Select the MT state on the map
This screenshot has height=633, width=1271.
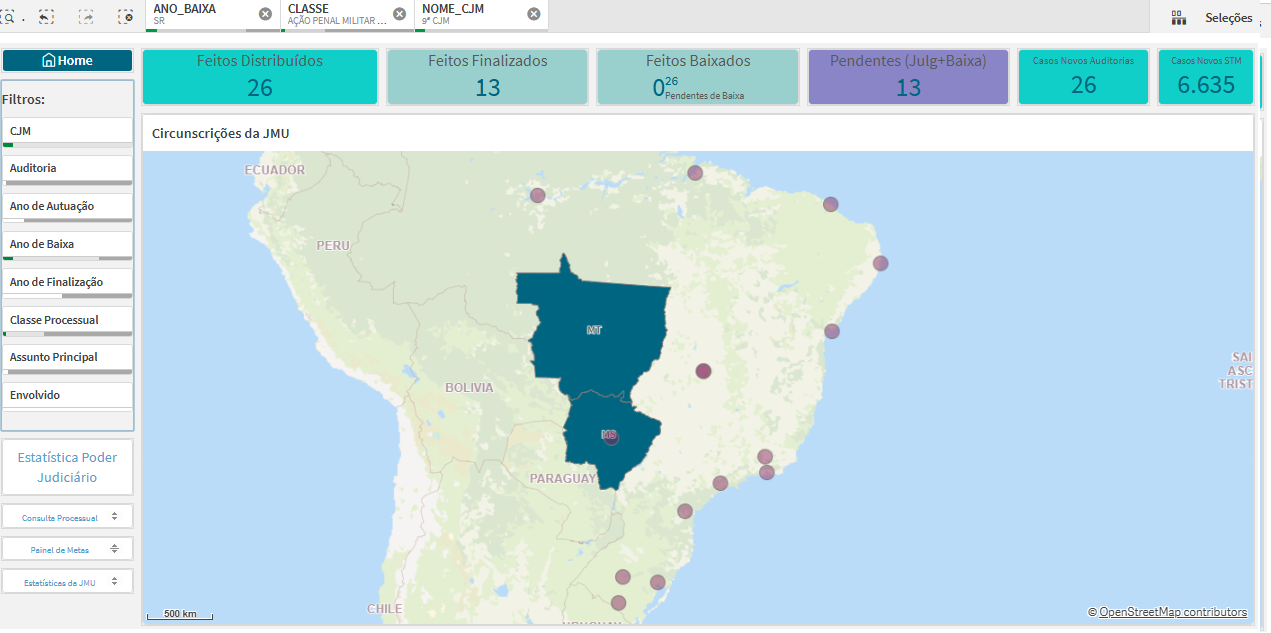tap(594, 329)
